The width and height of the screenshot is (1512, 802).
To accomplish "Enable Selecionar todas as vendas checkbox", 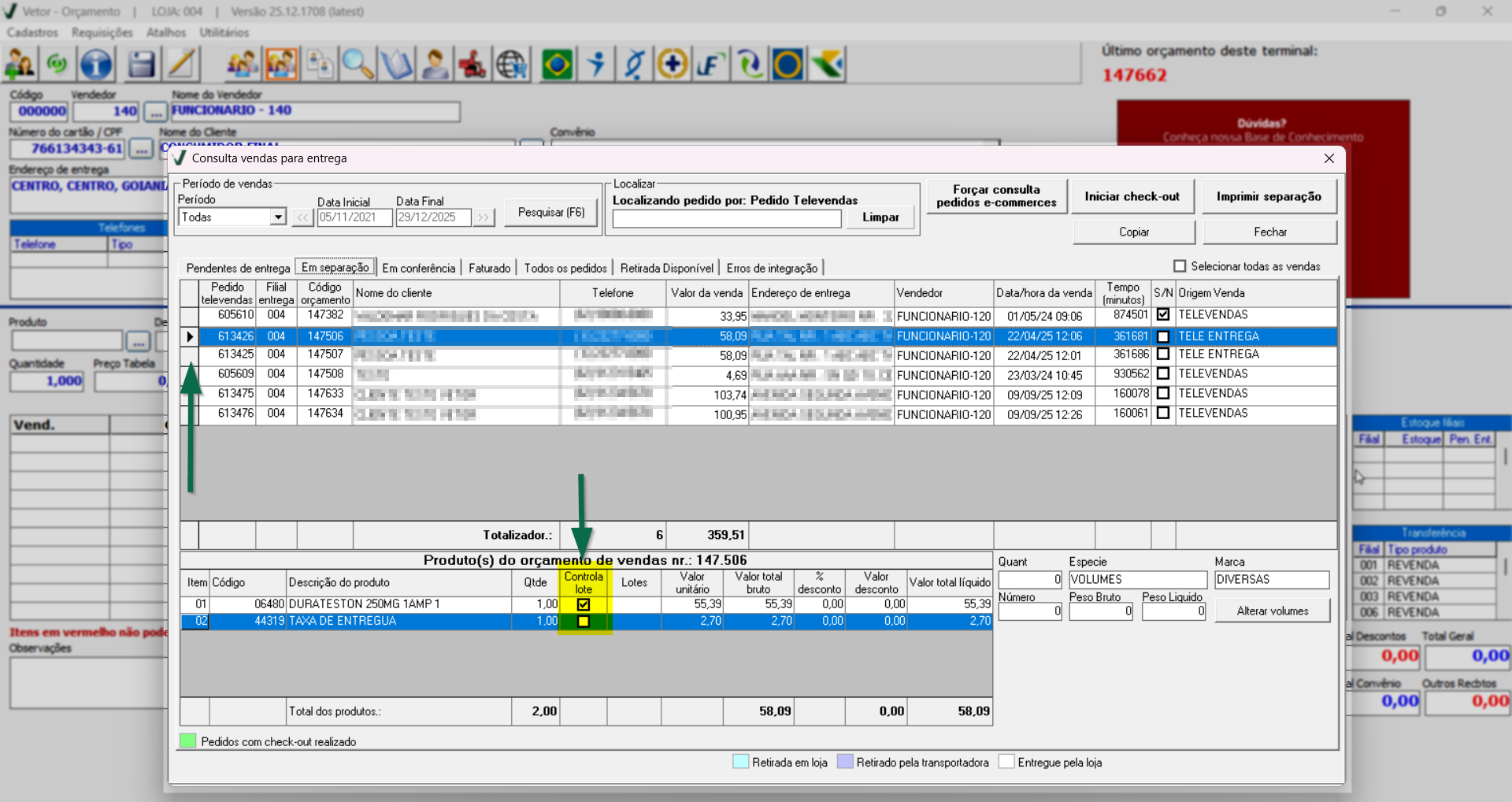I will point(1180,266).
